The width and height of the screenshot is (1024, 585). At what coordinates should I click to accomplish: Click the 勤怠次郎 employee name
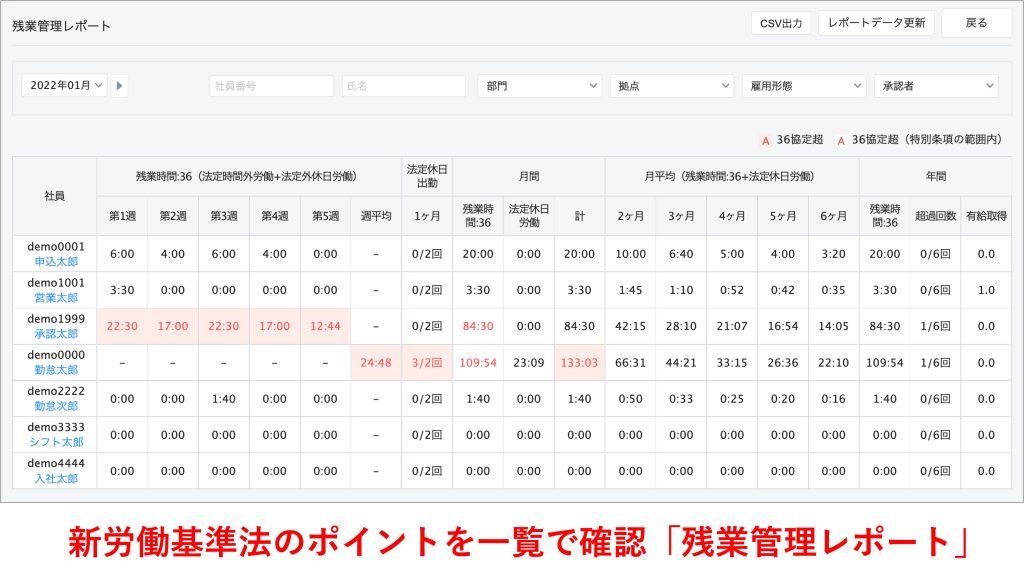click(x=55, y=406)
